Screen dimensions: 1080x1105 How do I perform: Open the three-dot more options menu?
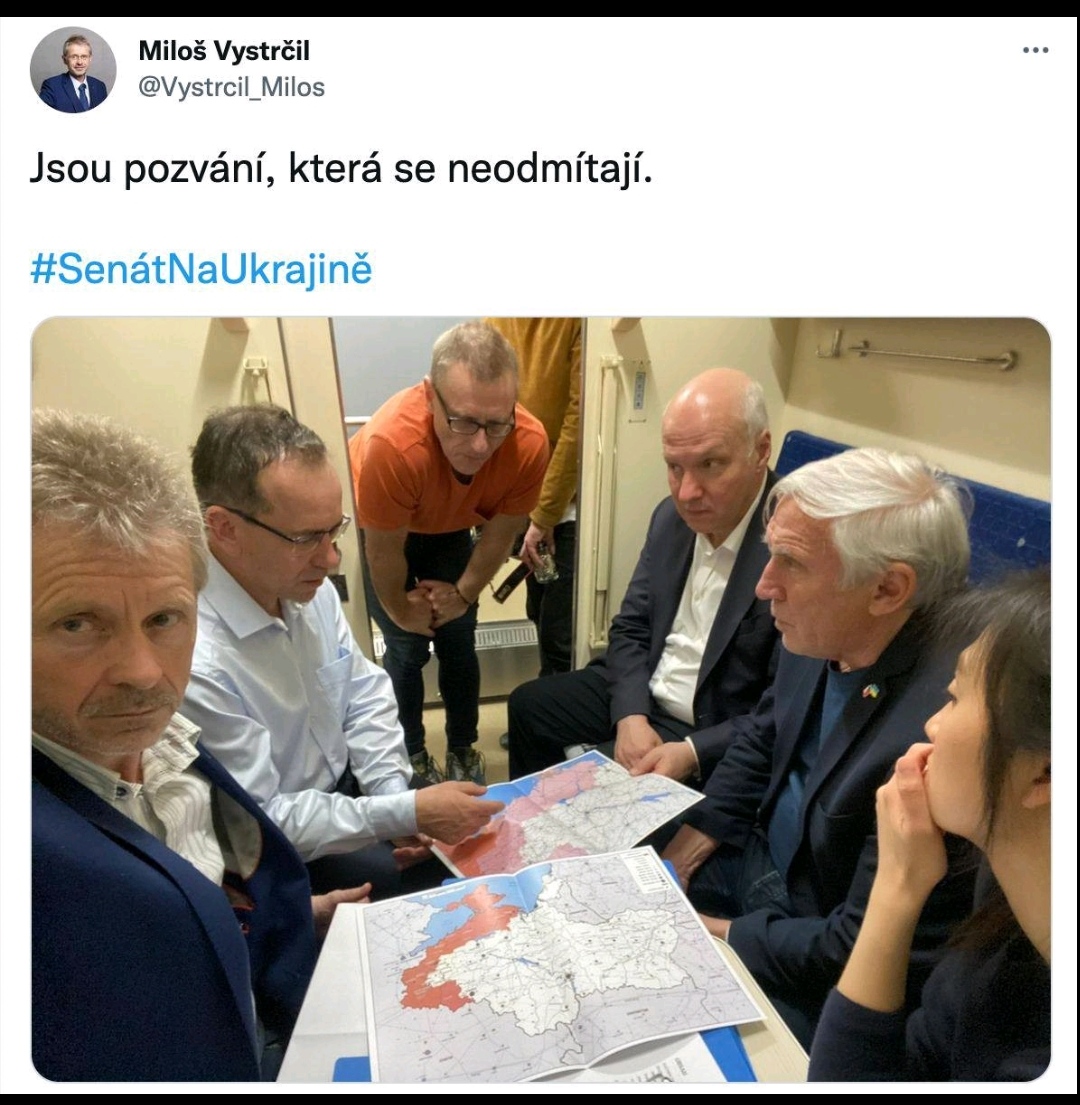(1035, 50)
